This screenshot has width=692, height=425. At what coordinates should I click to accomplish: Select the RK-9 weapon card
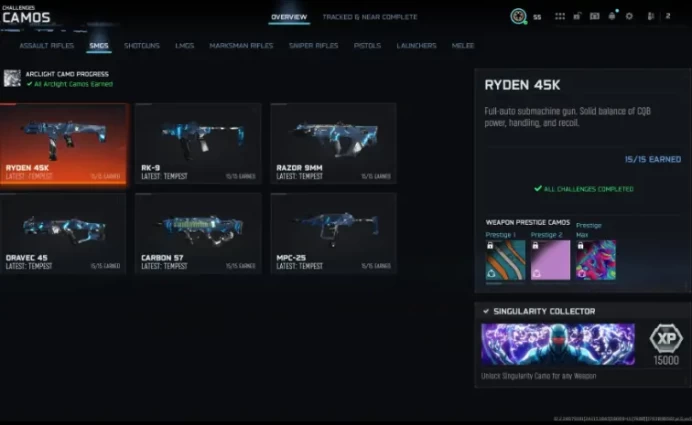pyautogui.click(x=198, y=143)
